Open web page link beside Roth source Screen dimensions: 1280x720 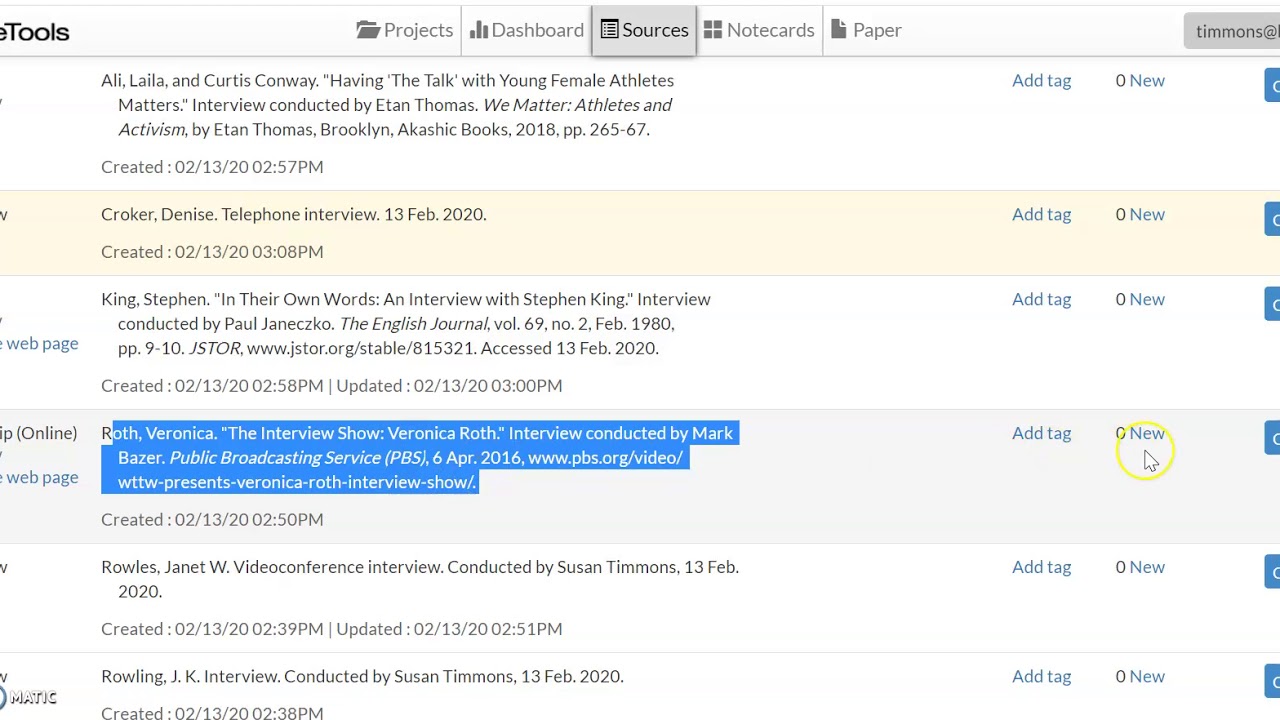click(40, 477)
